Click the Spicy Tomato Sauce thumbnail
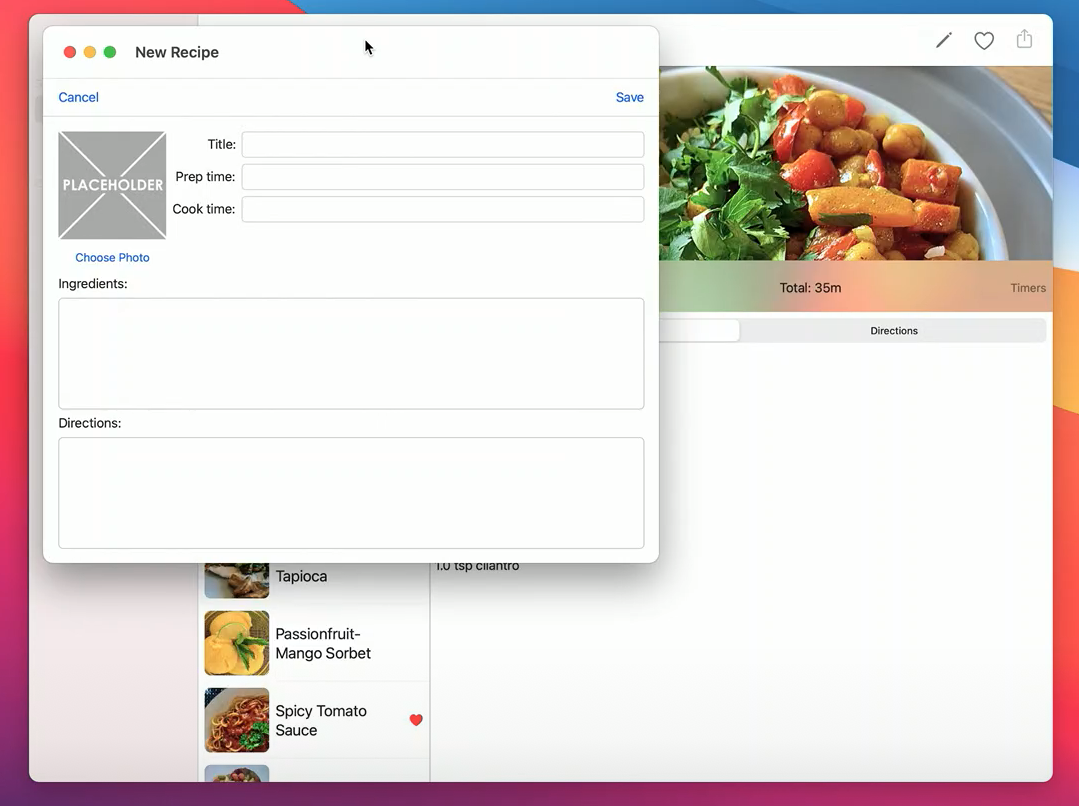This screenshot has width=1079, height=806. (237, 721)
